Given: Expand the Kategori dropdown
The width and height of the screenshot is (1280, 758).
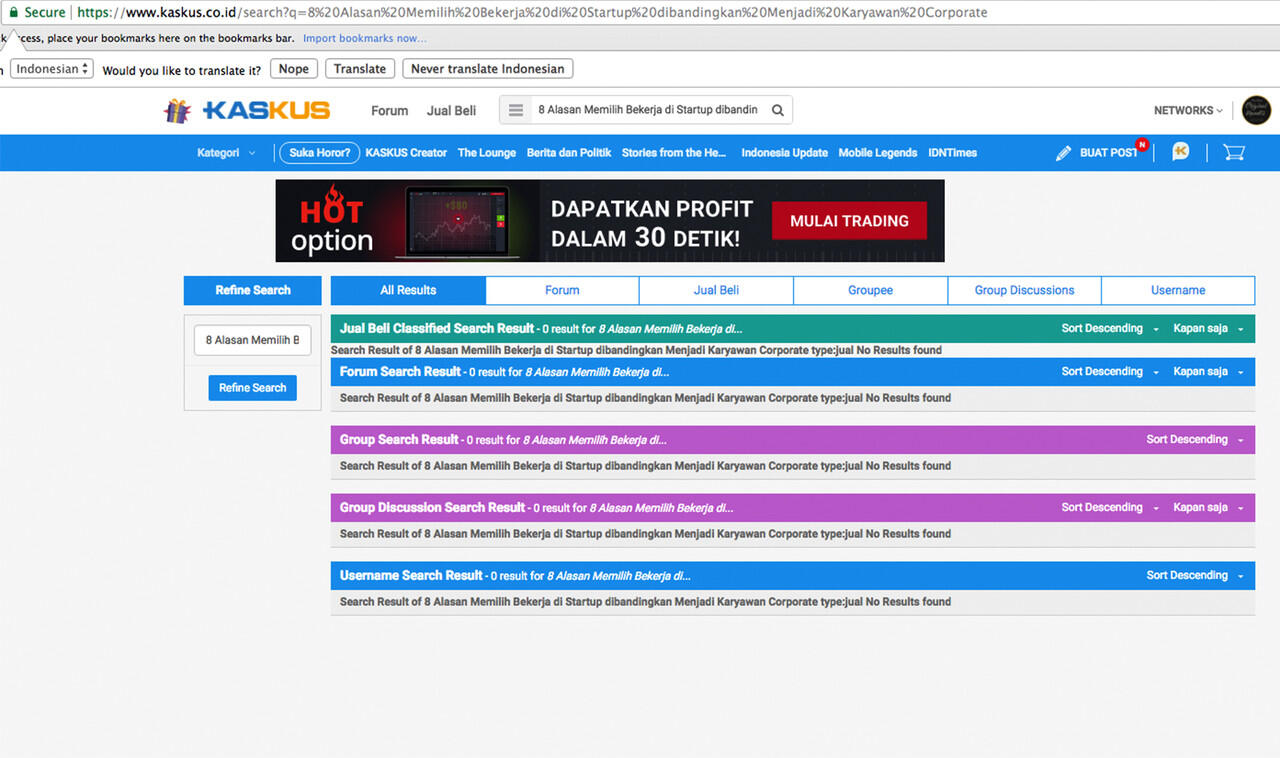Looking at the screenshot, I should (x=226, y=153).
